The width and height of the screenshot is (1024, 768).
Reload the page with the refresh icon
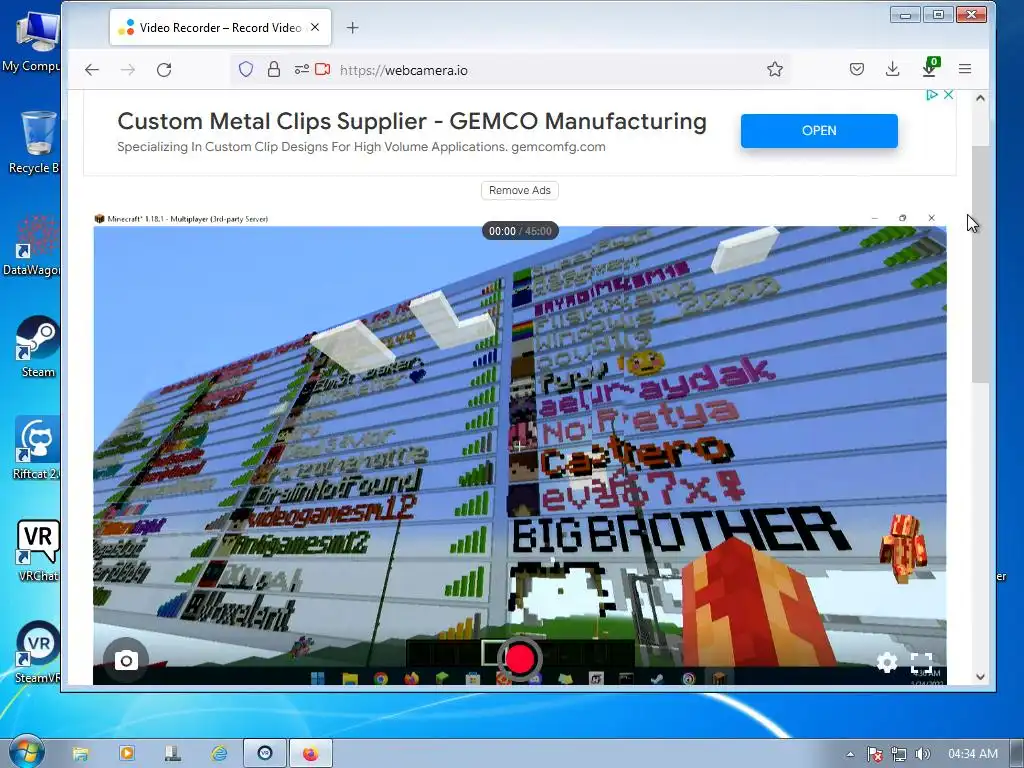(164, 70)
